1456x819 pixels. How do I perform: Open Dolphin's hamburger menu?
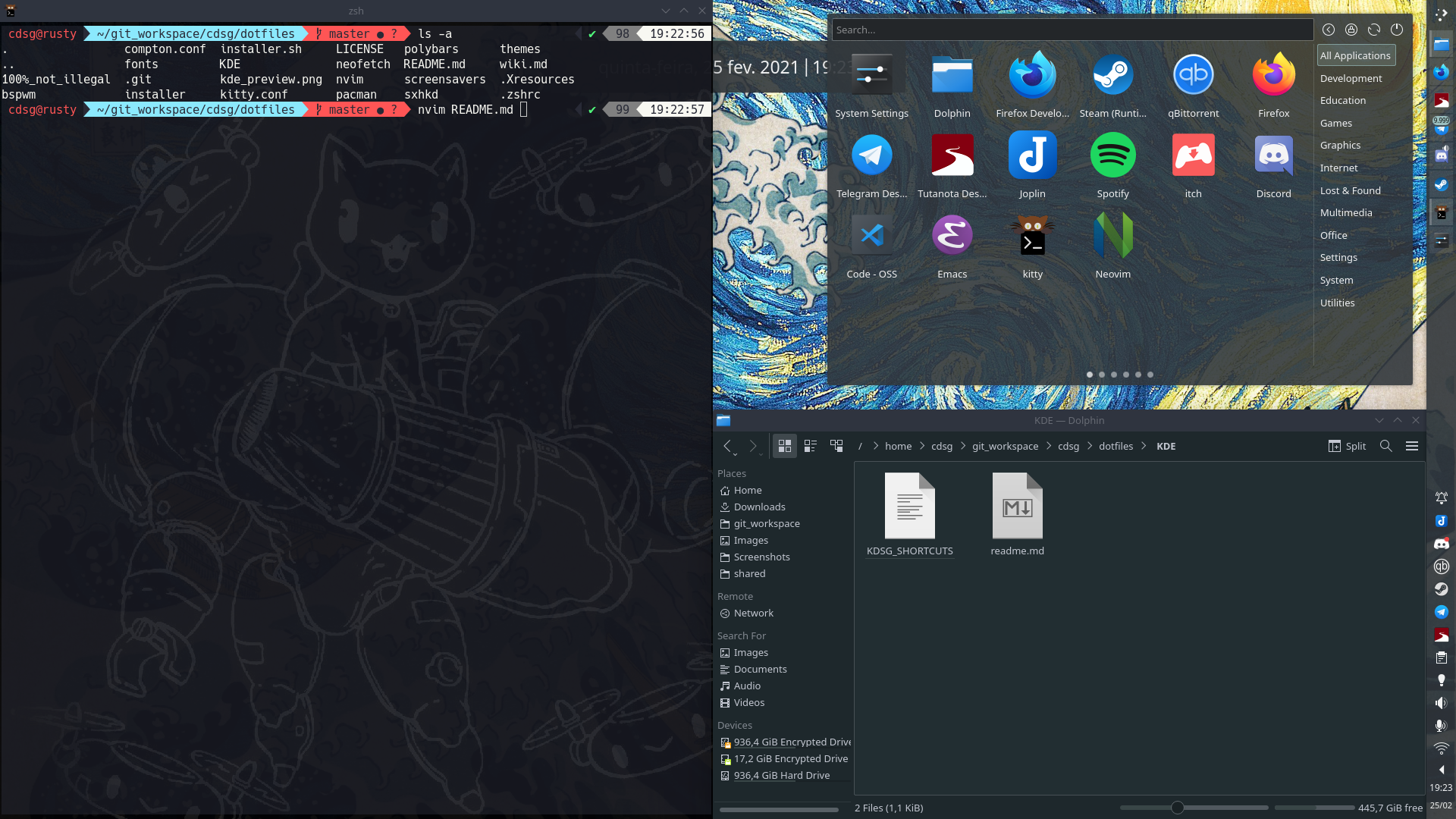point(1411,446)
